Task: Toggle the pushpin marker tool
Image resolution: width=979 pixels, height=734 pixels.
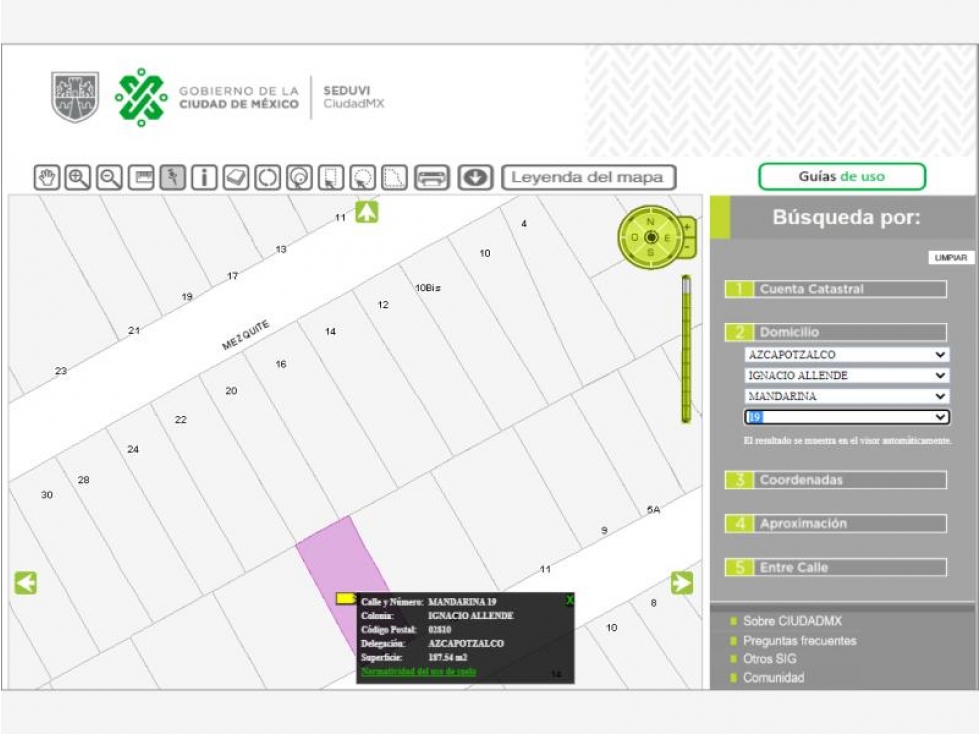Action: pos(172,177)
